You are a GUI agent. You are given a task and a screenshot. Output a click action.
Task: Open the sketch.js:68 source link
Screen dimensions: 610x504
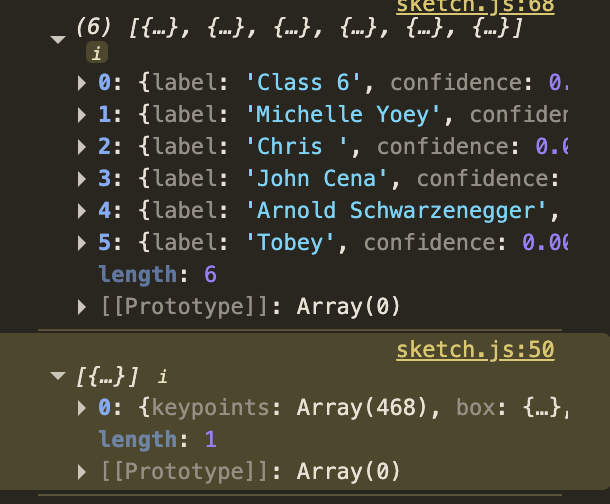tap(475, 6)
